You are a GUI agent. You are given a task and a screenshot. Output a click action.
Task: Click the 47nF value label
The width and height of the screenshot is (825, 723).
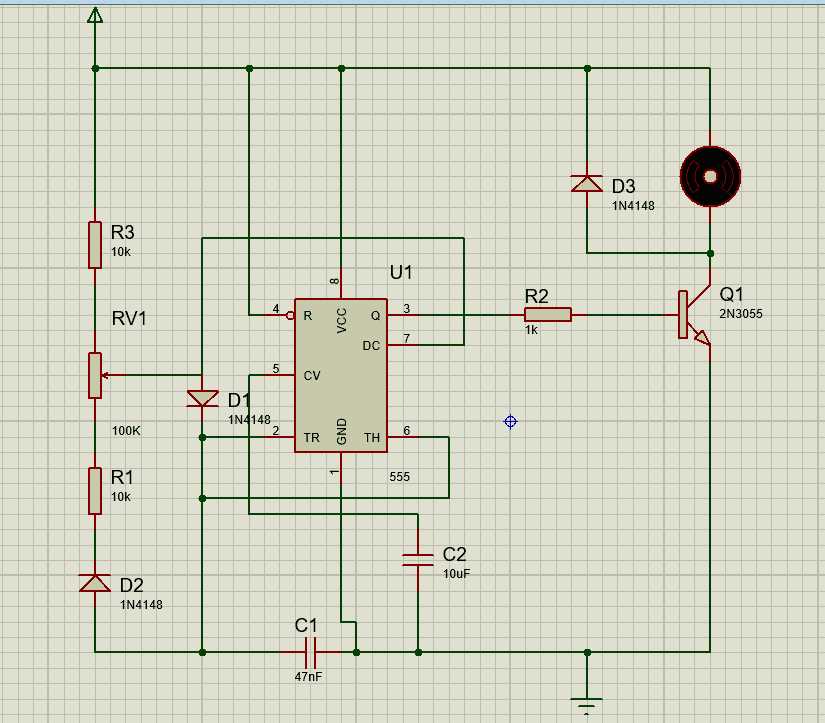(x=308, y=677)
